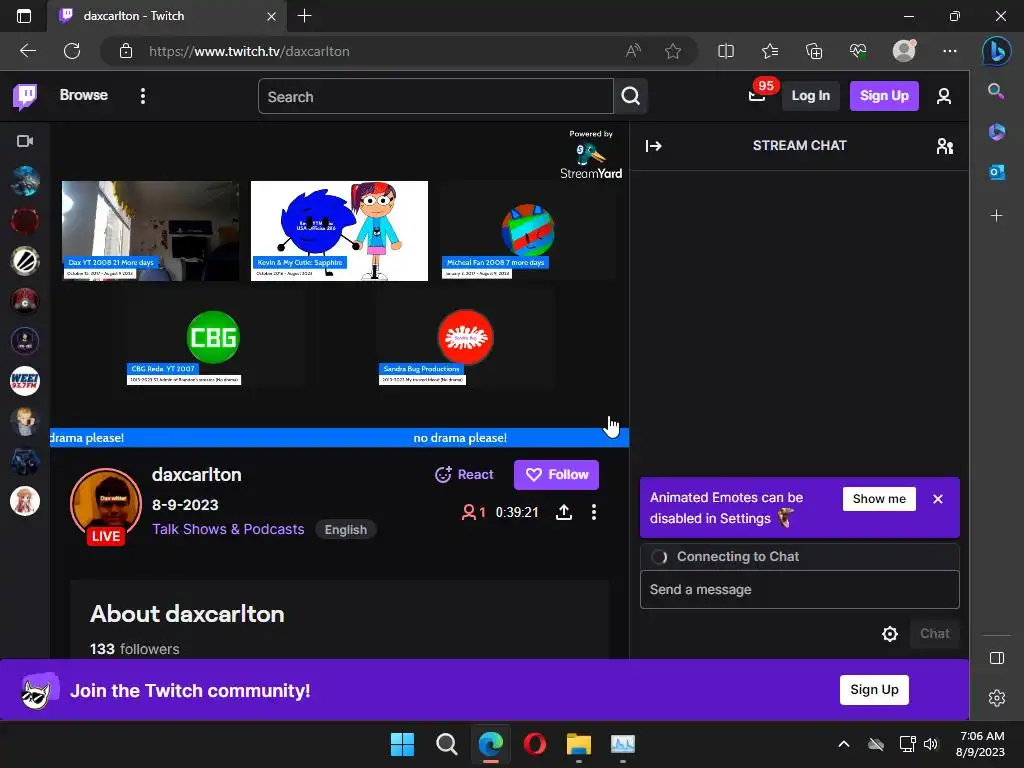Go back with the browser back arrow
This screenshot has height=768, width=1024.
click(28, 51)
